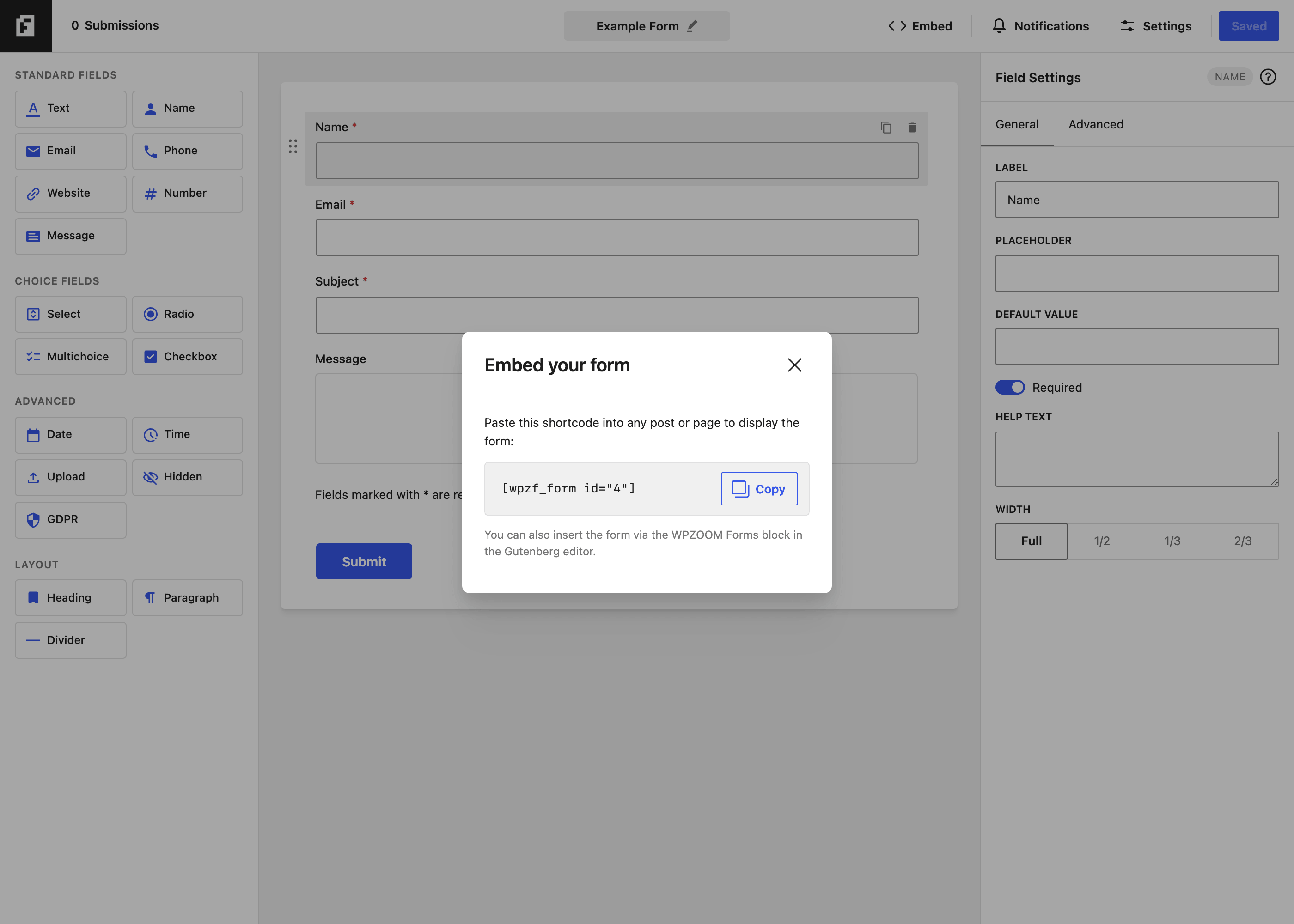Set width to Full
This screenshot has width=1294, height=924.
coord(1031,541)
